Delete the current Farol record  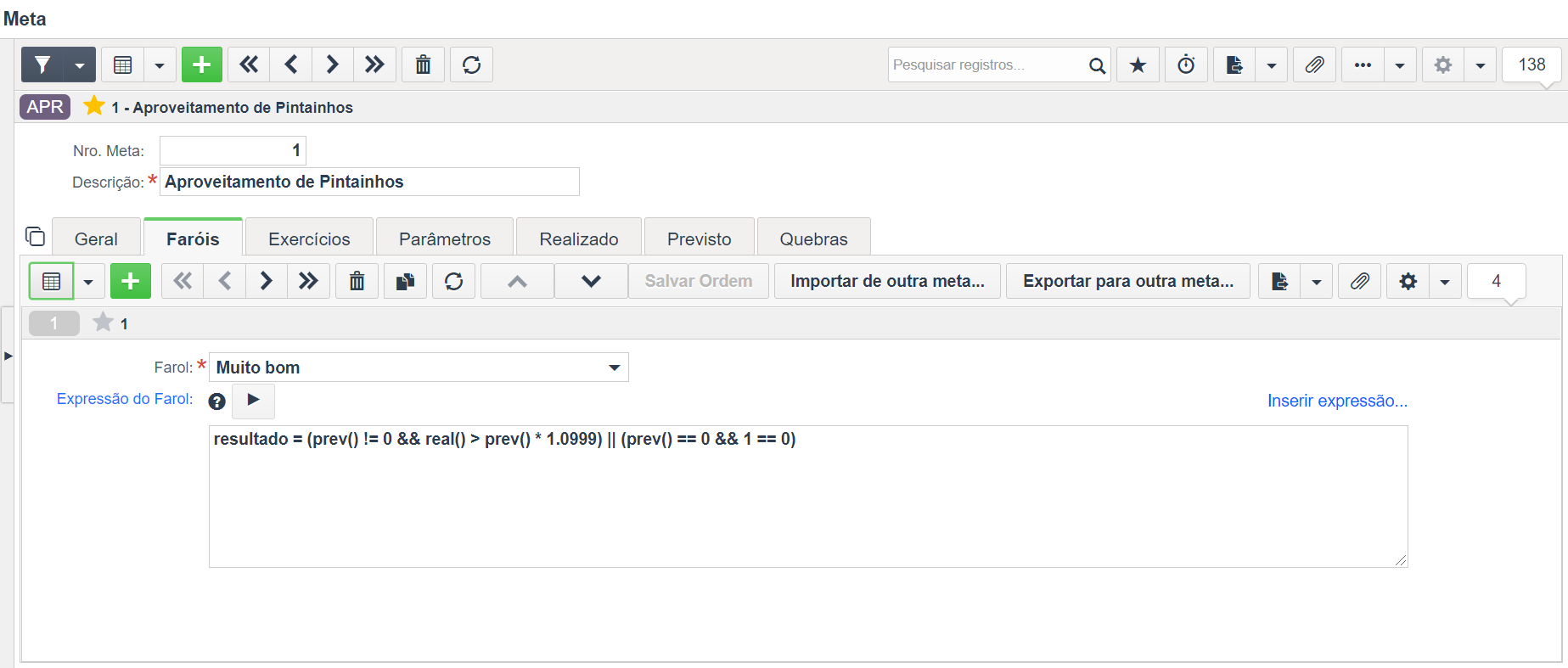click(357, 281)
